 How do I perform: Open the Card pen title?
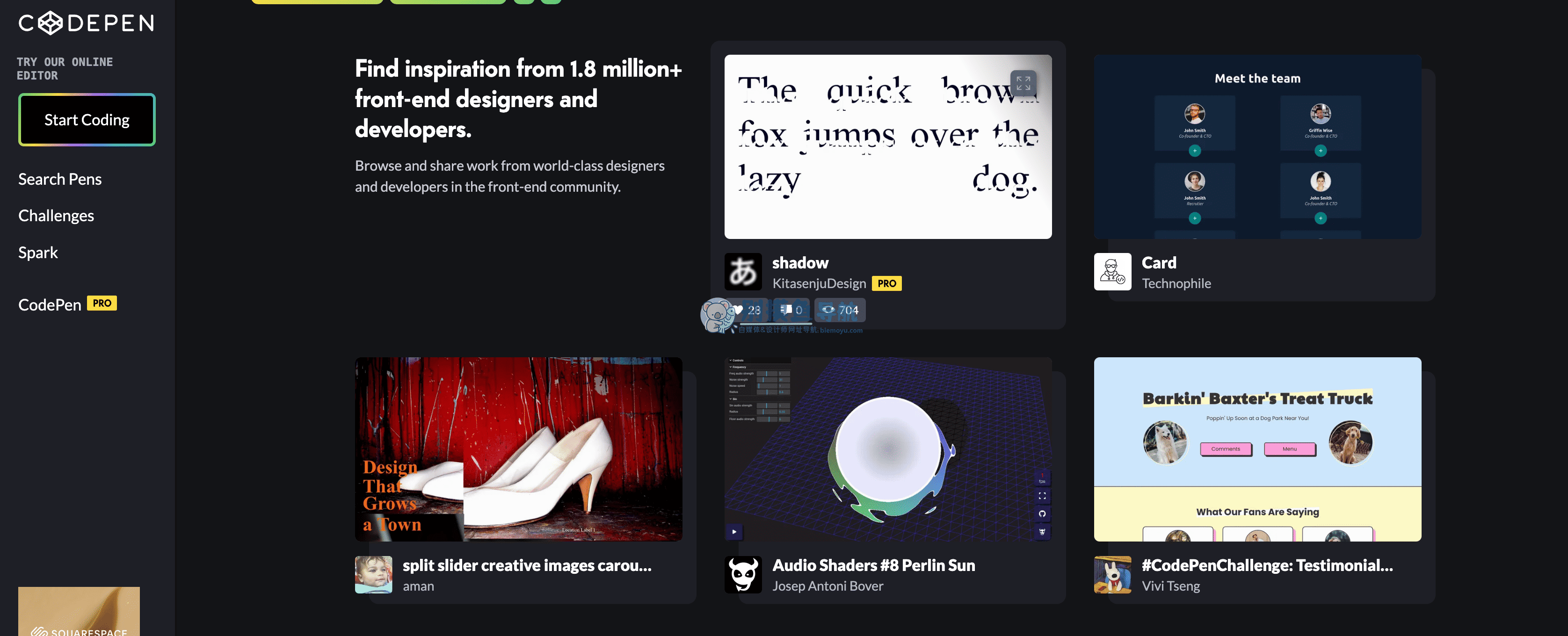tap(1158, 263)
